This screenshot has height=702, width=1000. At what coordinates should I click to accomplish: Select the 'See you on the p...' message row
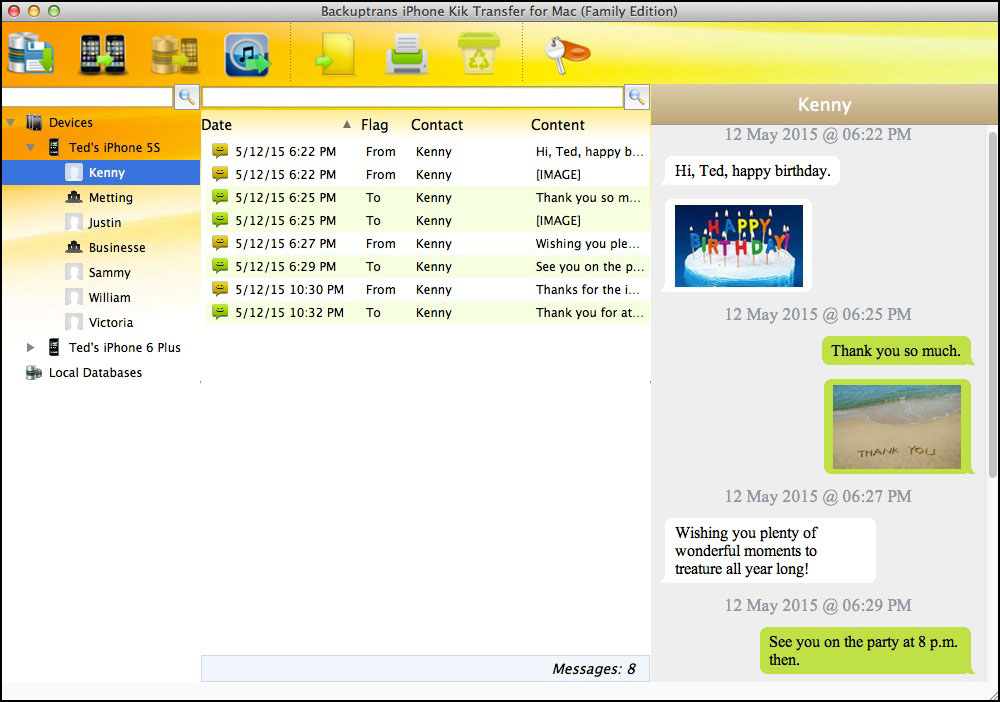click(x=426, y=267)
